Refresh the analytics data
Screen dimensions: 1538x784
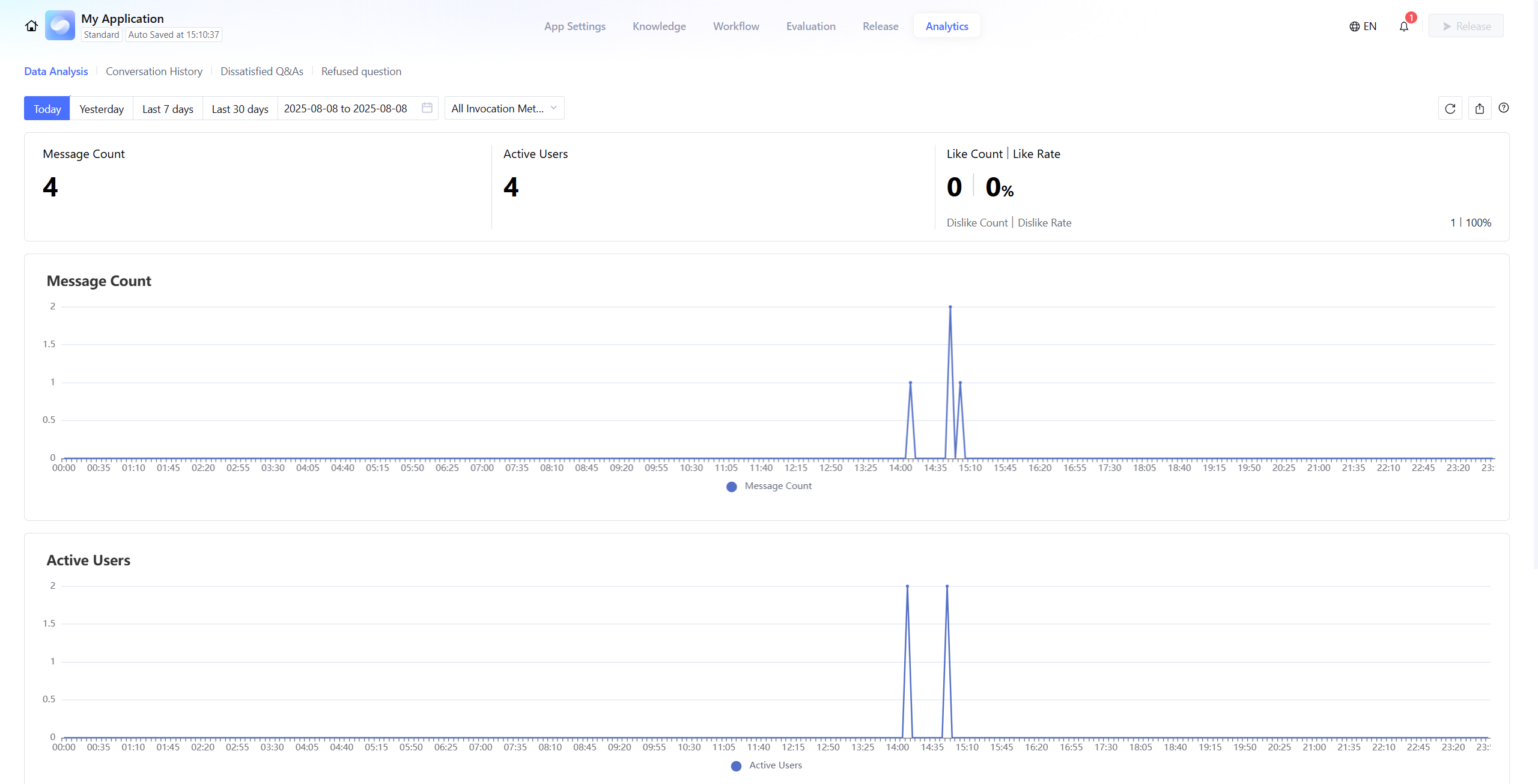1450,109
